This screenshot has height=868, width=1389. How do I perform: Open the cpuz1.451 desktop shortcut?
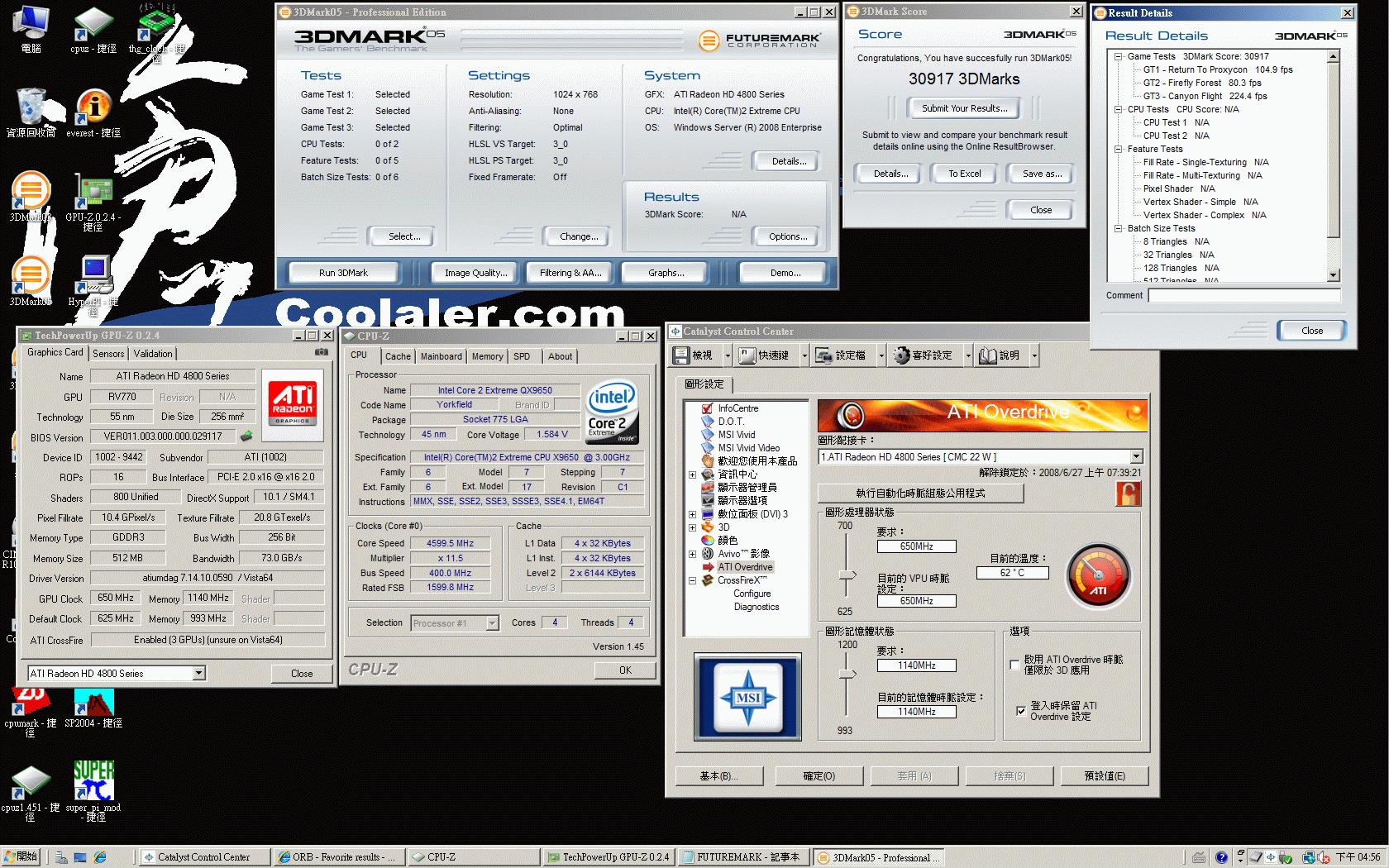[x=31, y=794]
